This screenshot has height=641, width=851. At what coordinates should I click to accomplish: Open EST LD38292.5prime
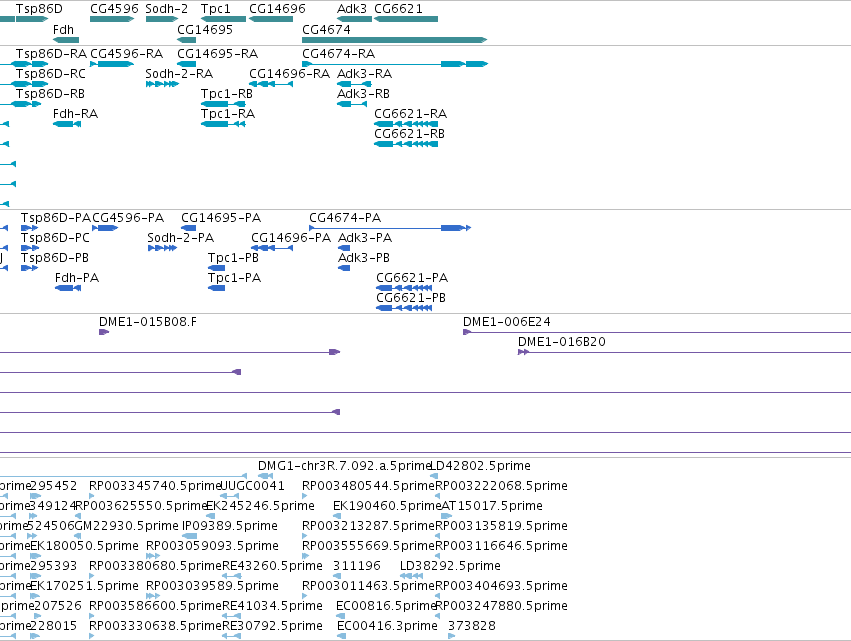click(x=450, y=567)
